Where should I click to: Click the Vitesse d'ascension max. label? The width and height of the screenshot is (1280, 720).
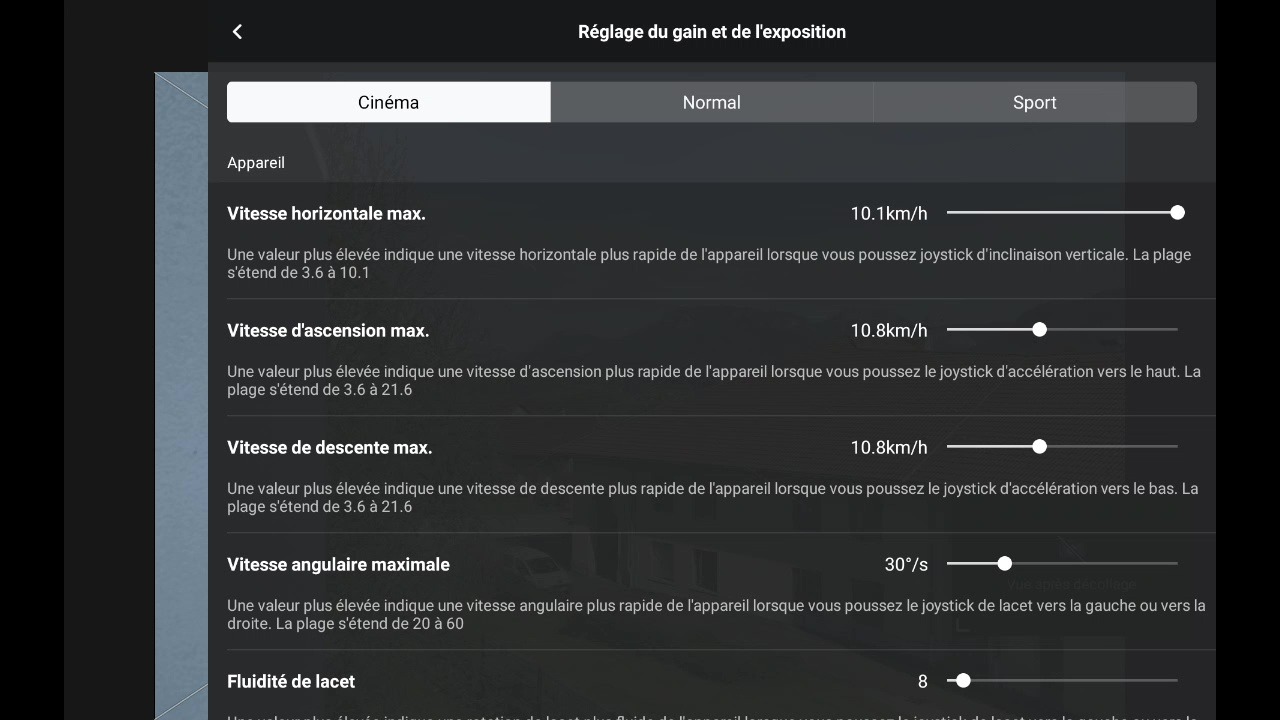click(328, 330)
